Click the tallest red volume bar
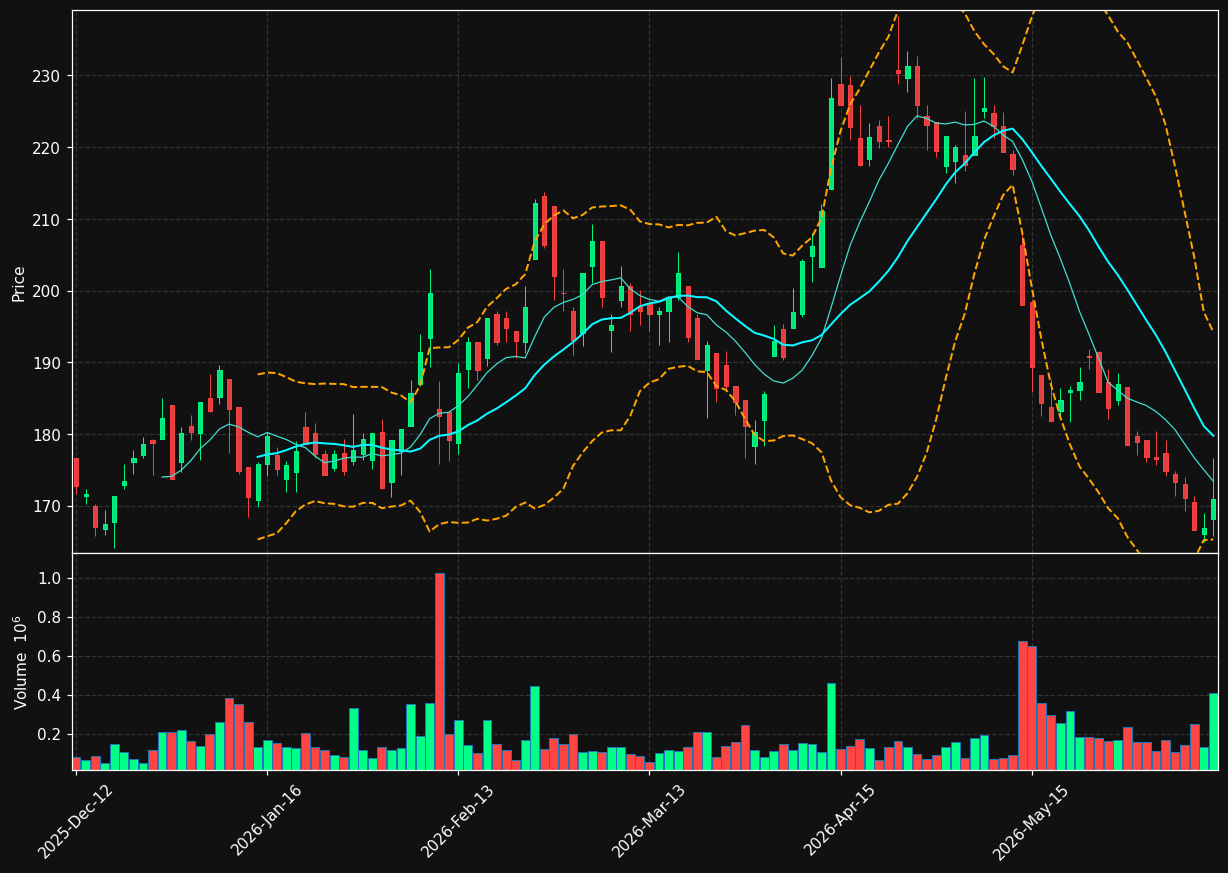Image resolution: width=1228 pixels, height=873 pixels. 439,671
